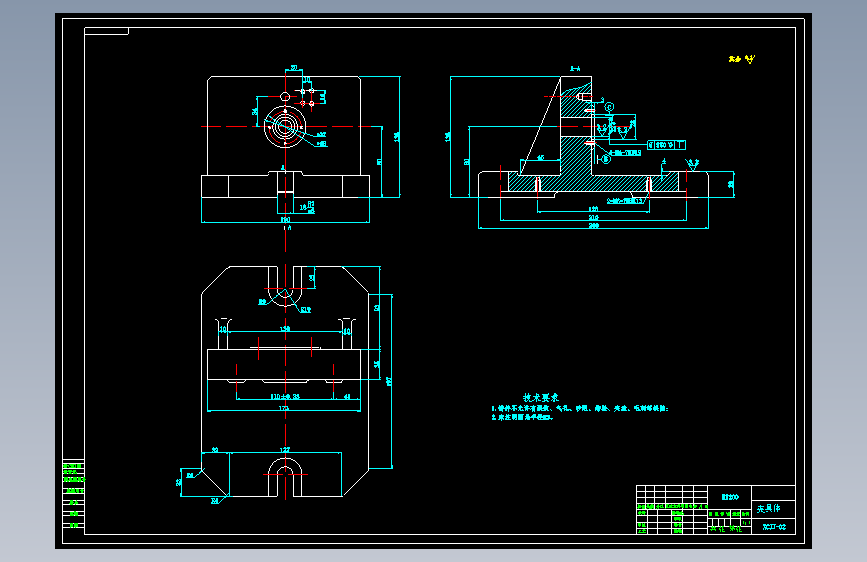Select the datum C circle symbol
This screenshot has width=867, height=562.
pos(609,107)
